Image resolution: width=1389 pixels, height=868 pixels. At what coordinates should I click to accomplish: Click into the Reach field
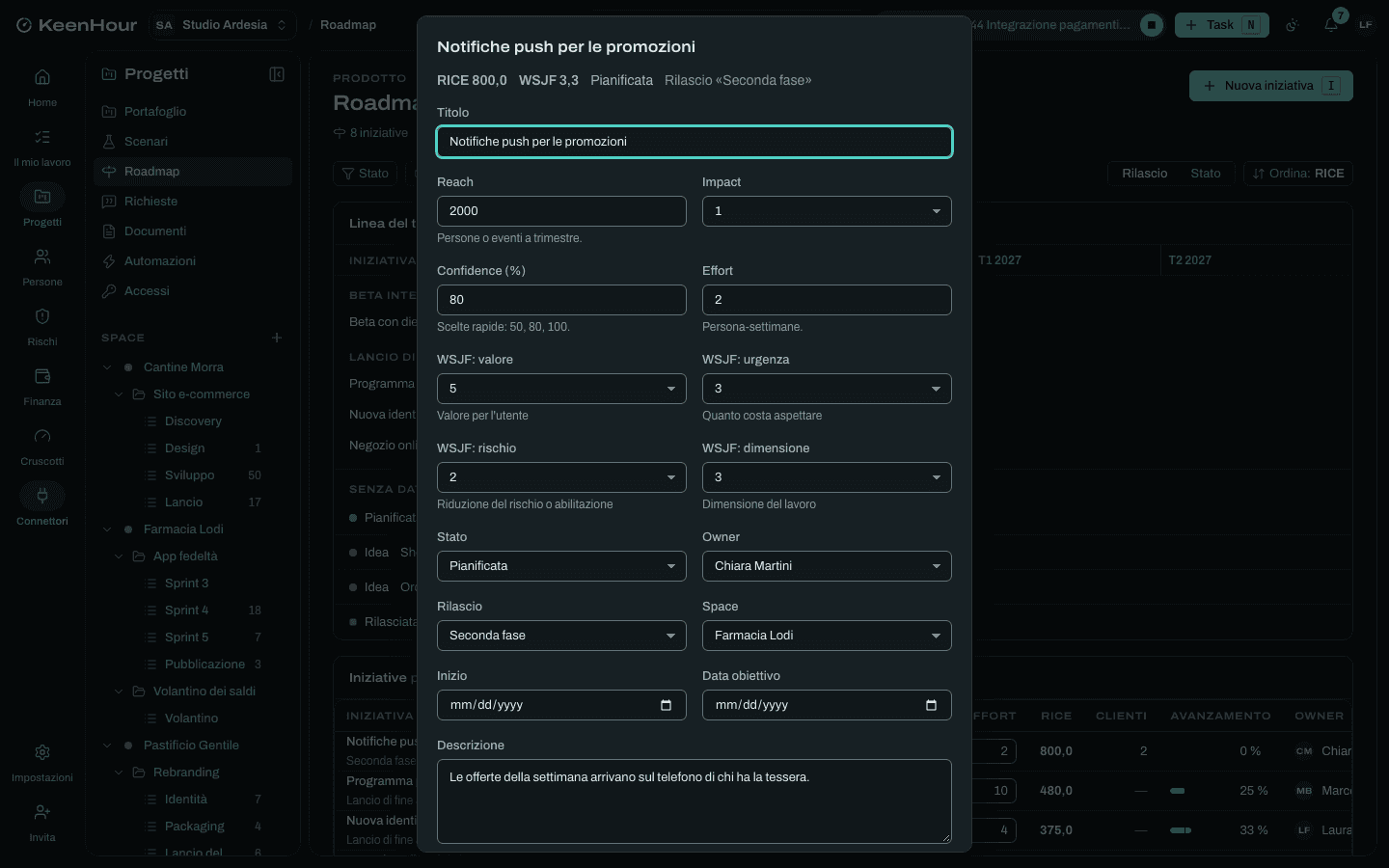tap(561, 211)
